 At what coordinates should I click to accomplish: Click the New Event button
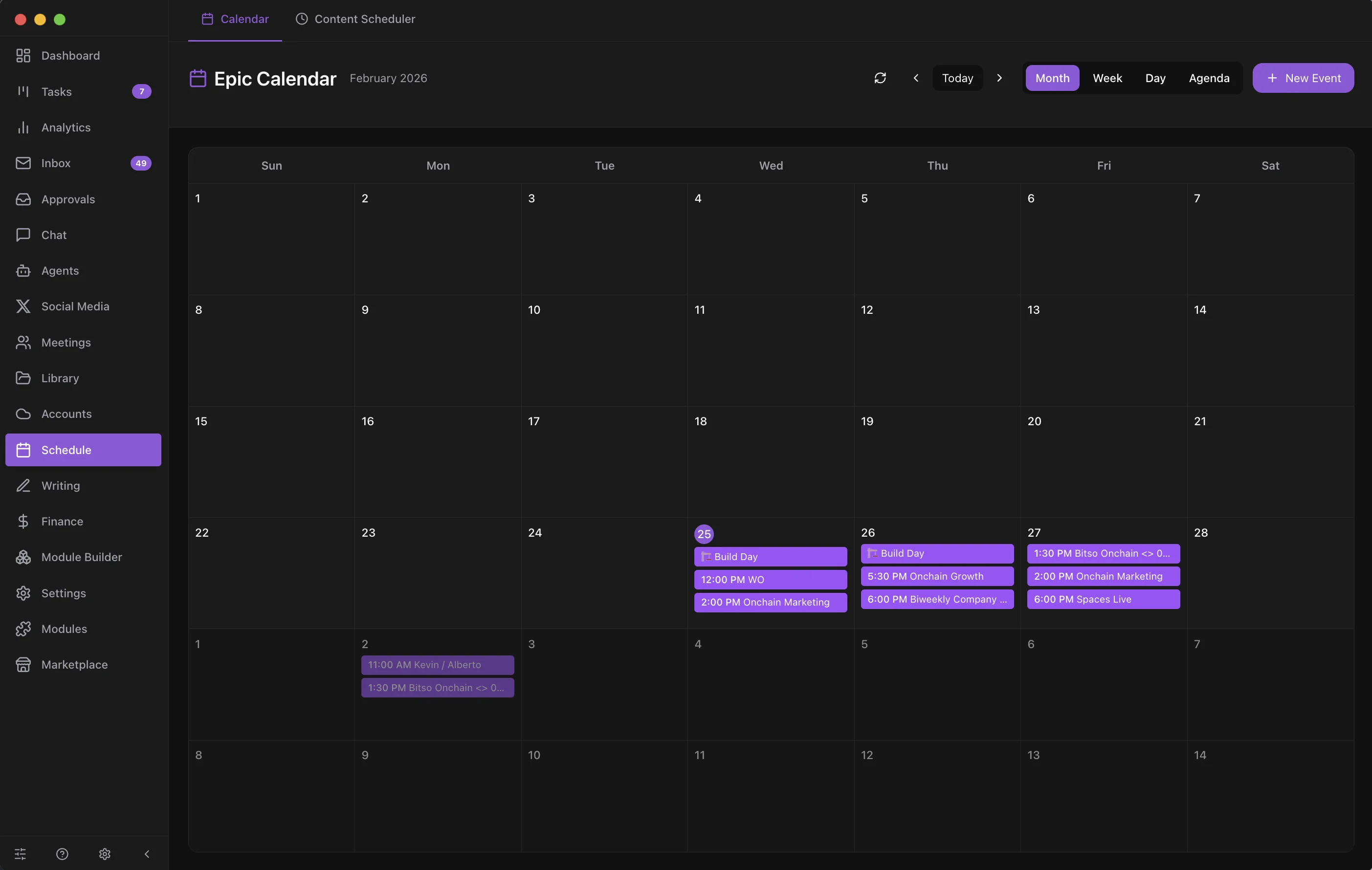1303,78
